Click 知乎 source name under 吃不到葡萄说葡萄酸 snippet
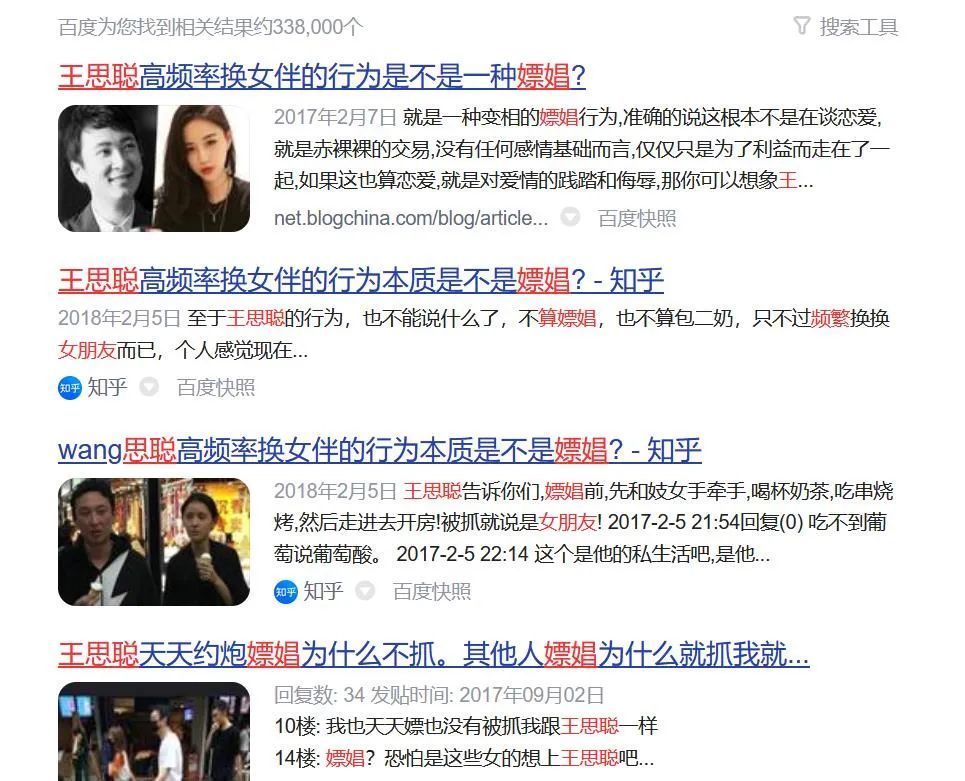The width and height of the screenshot is (965, 781). click(x=323, y=591)
